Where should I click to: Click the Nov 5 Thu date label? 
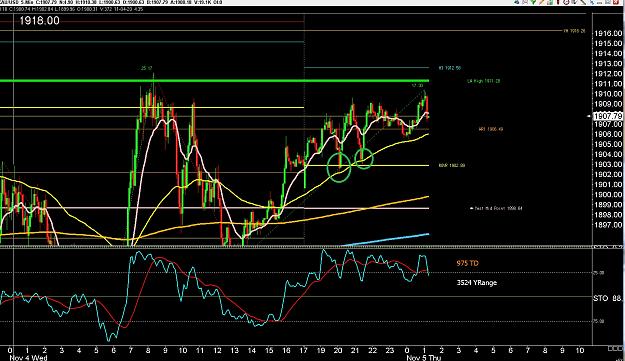coord(423,358)
